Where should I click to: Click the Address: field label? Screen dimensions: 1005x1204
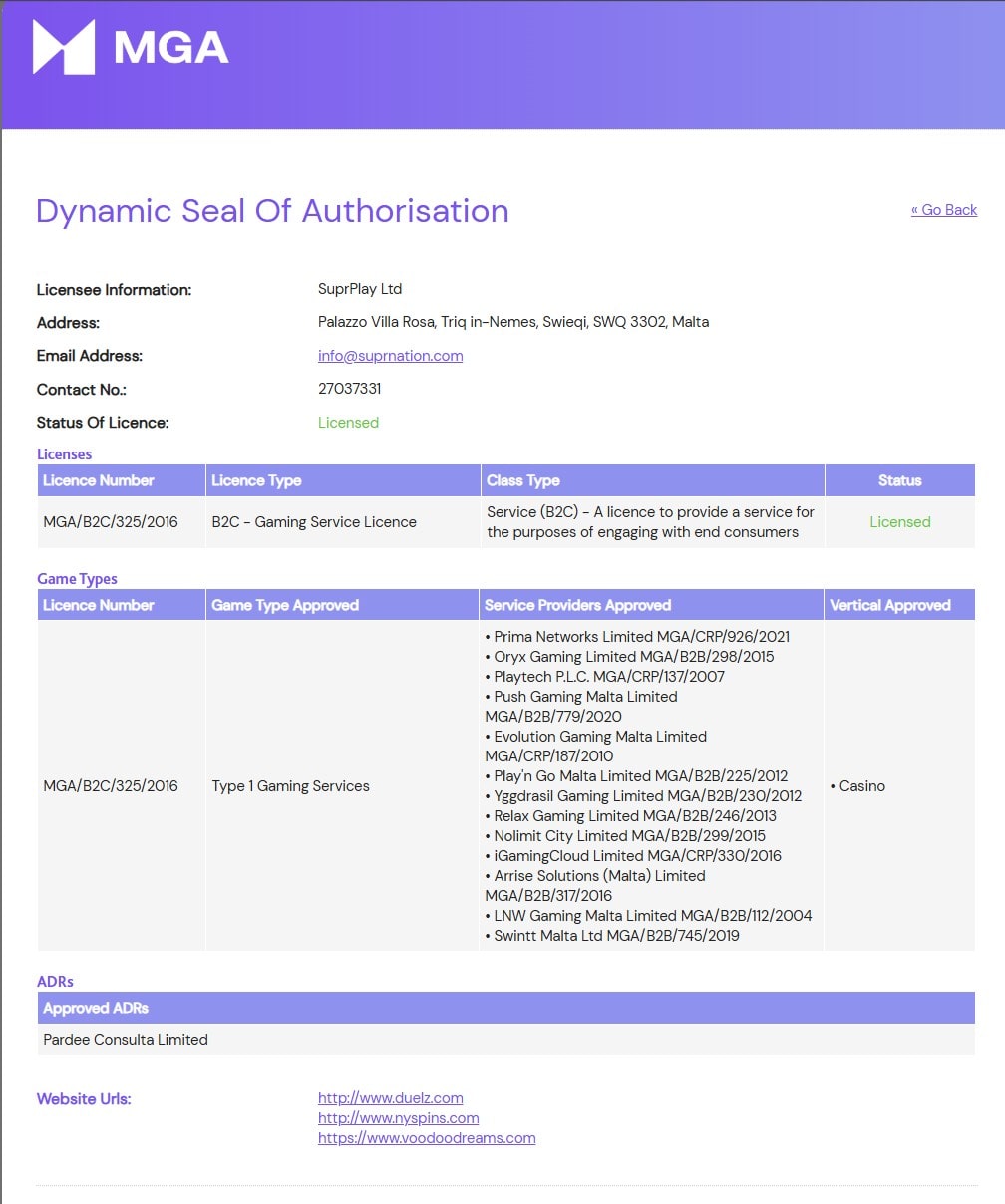click(69, 322)
